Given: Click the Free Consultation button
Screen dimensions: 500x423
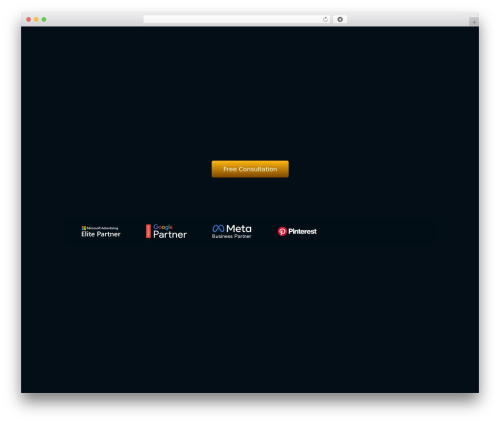Looking at the screenshot, I should click(x=250, y=169).
